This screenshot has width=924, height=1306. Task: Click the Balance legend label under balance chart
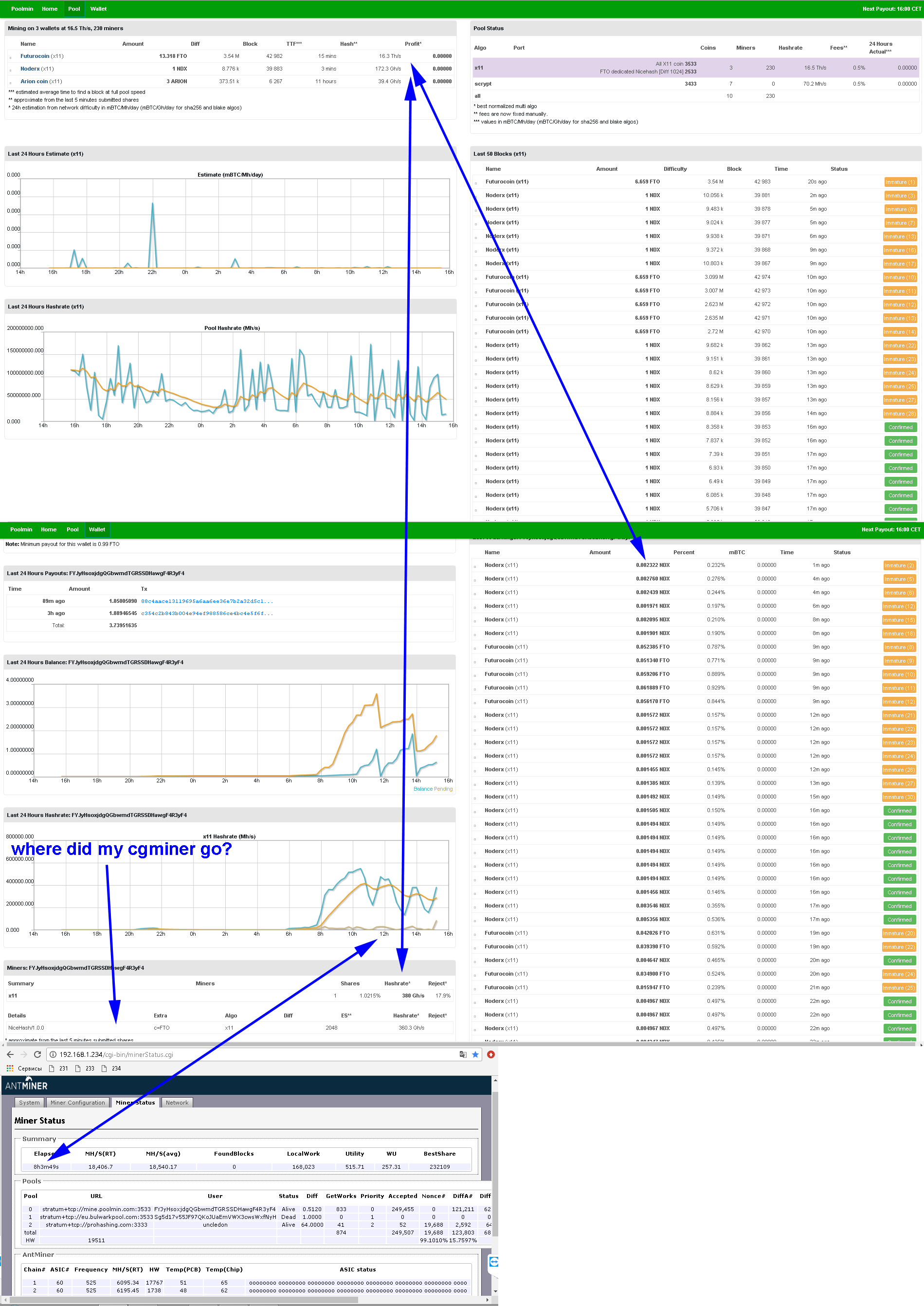tap(423, 789)
